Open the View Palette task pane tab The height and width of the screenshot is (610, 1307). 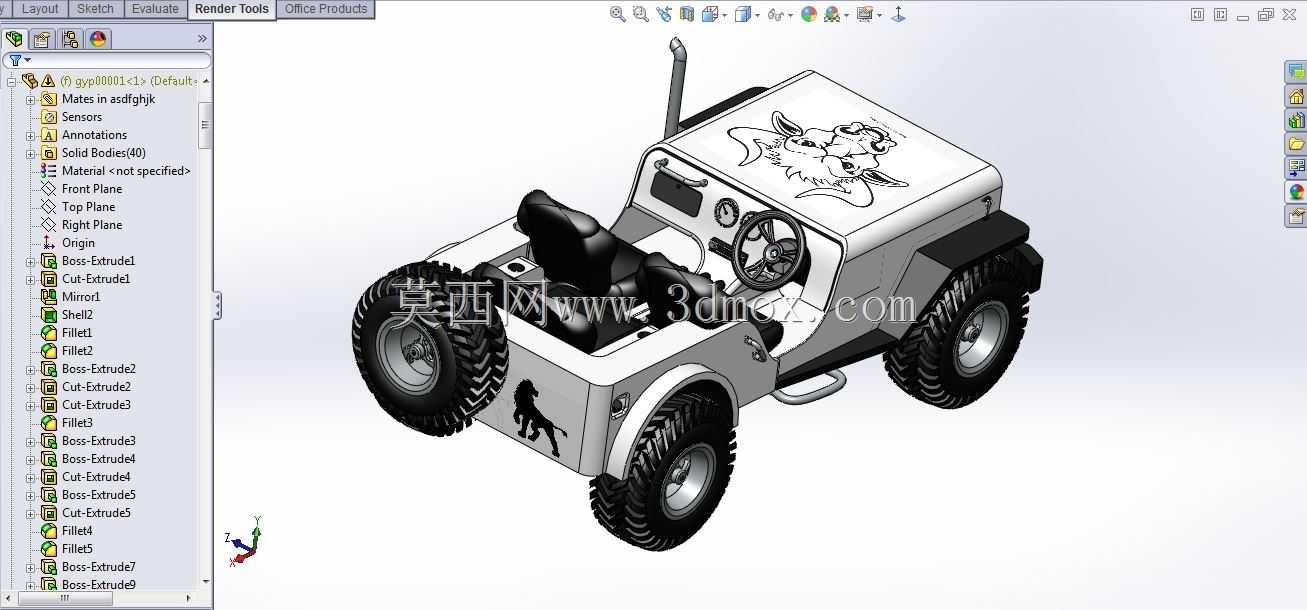click(x=1296, y=168)
